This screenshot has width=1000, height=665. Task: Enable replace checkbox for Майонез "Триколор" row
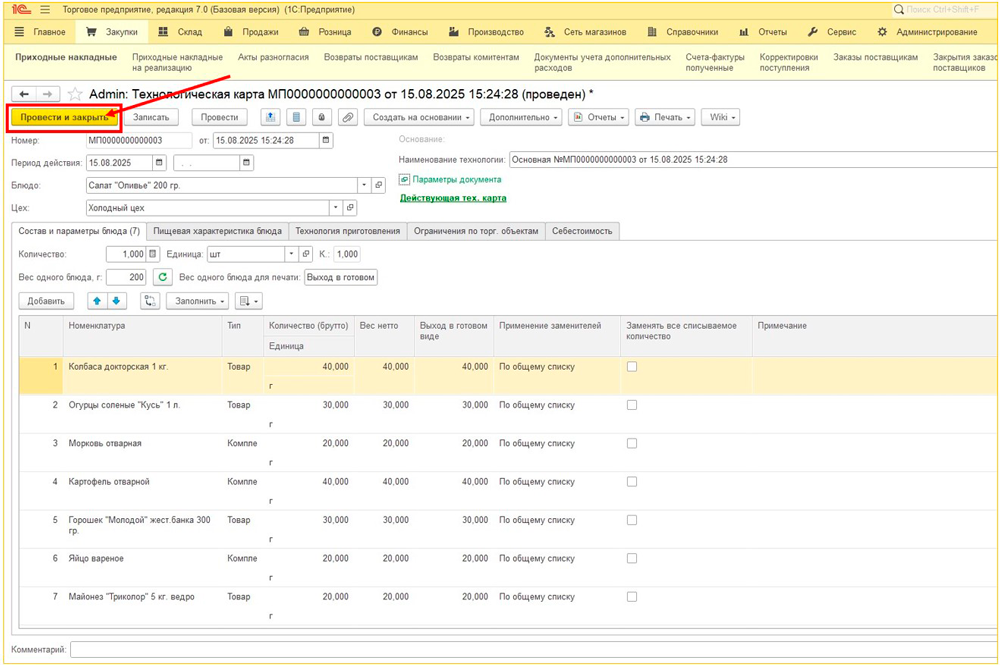point(631,597)
